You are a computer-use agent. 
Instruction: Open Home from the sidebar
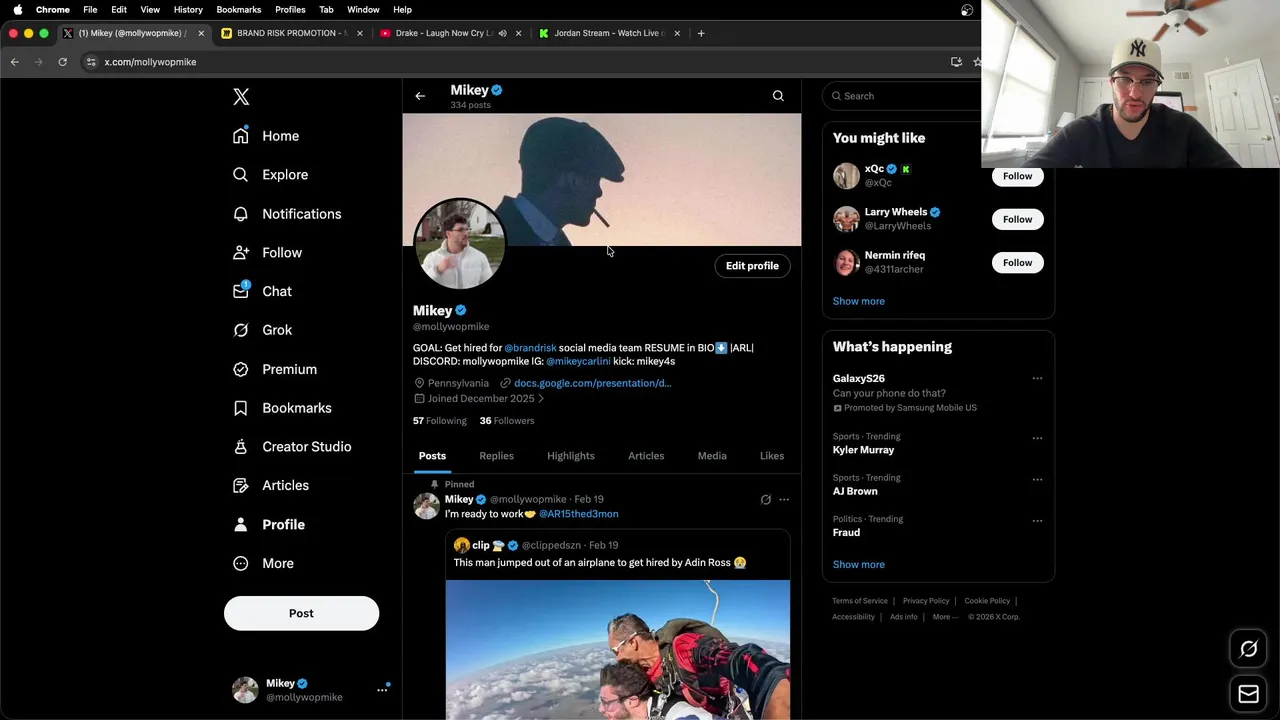[x=266, y=136]
